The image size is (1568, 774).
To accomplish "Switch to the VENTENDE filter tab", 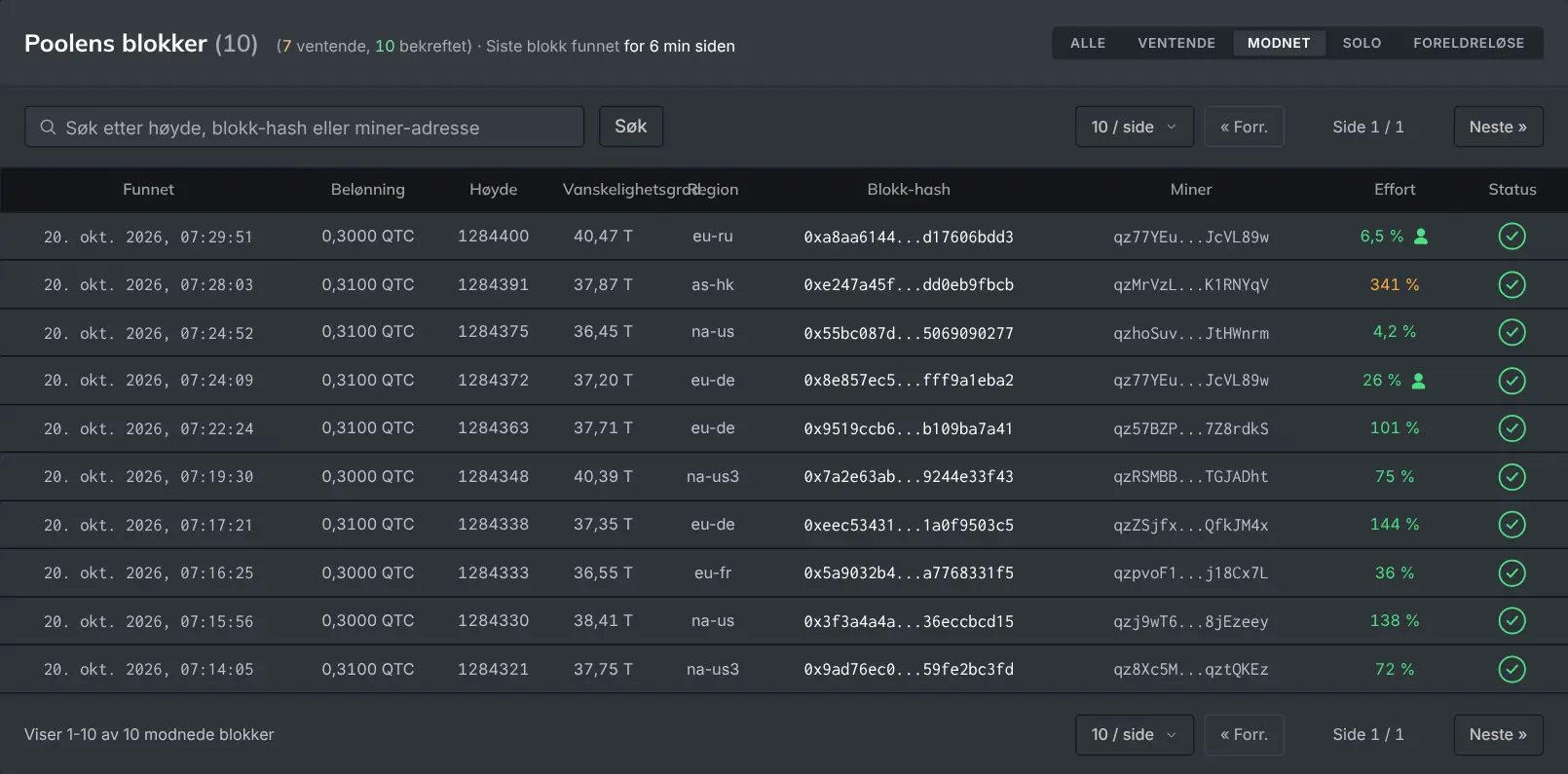I will pos(1176,43).
